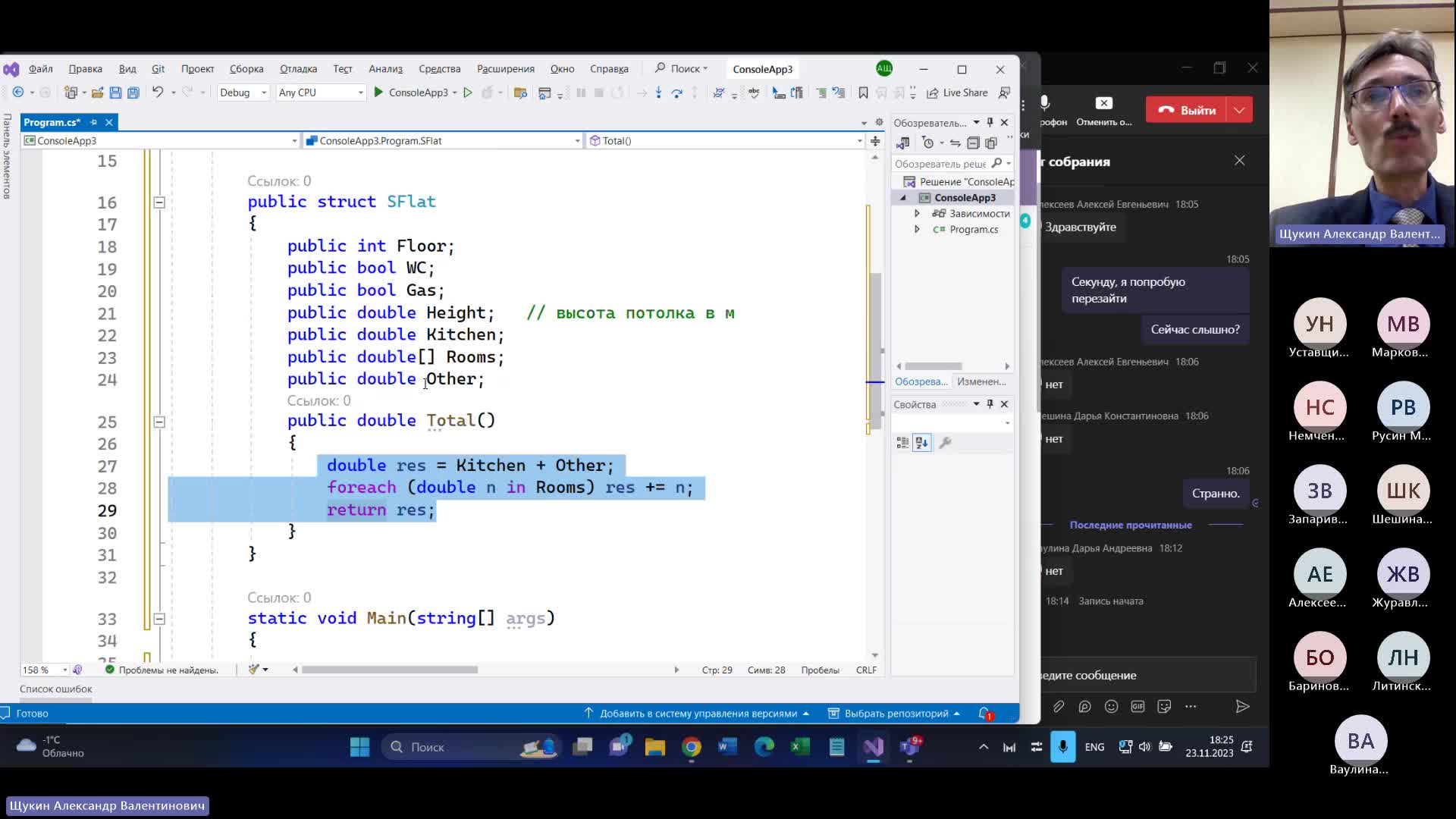Open the Total() member dropdown
This screenshot has width=1456, height=819.
[x=726, y=140]
